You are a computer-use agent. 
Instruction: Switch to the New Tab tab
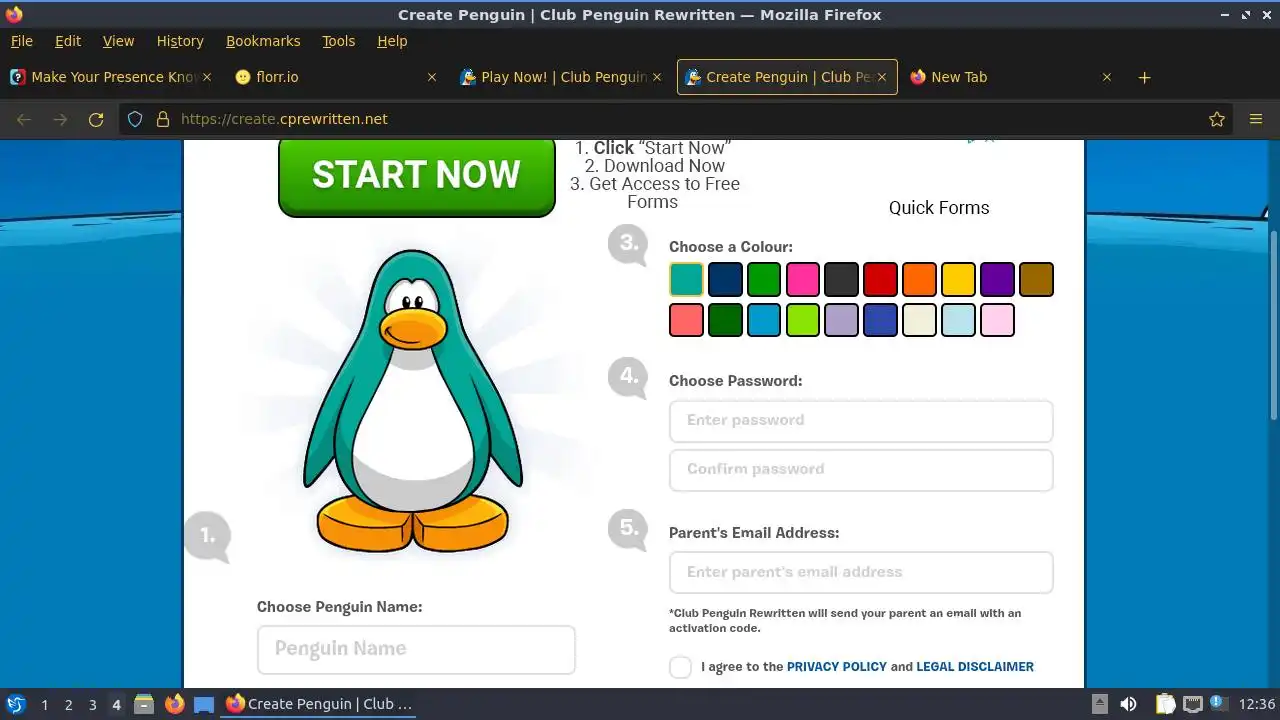point(1010,77)
